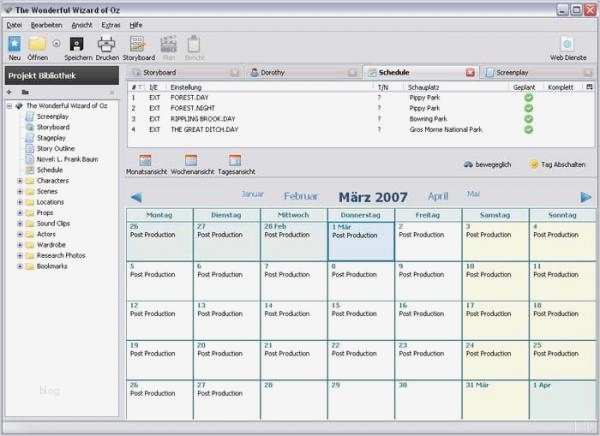Expand the Characters folder
The width and height of the screenshot is (600, 436).
20,181
